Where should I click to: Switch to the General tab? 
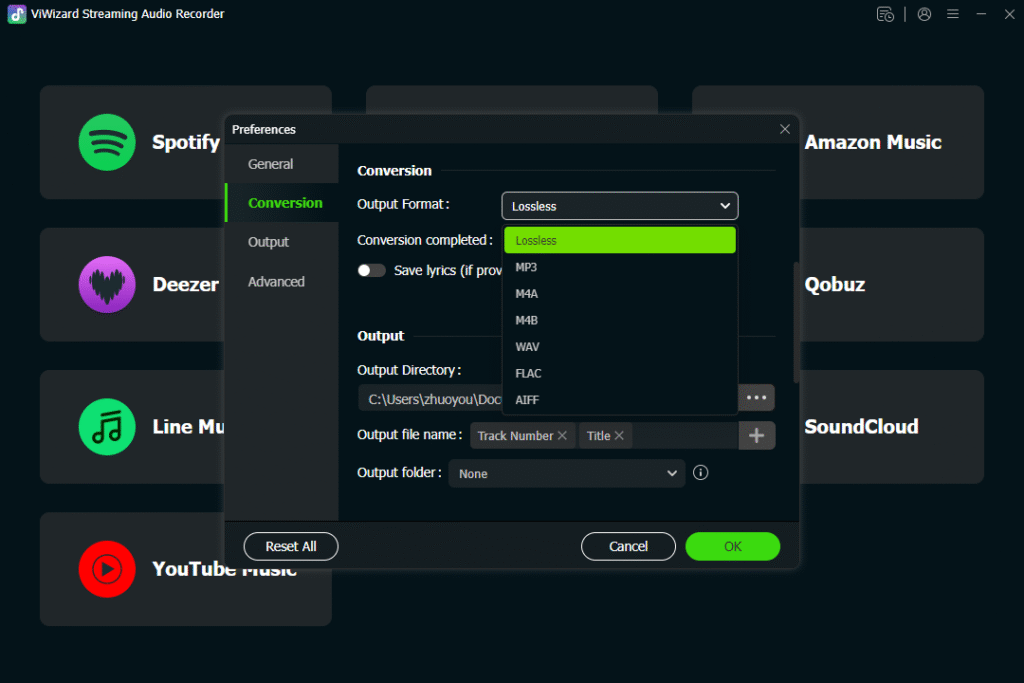(270, 164)
